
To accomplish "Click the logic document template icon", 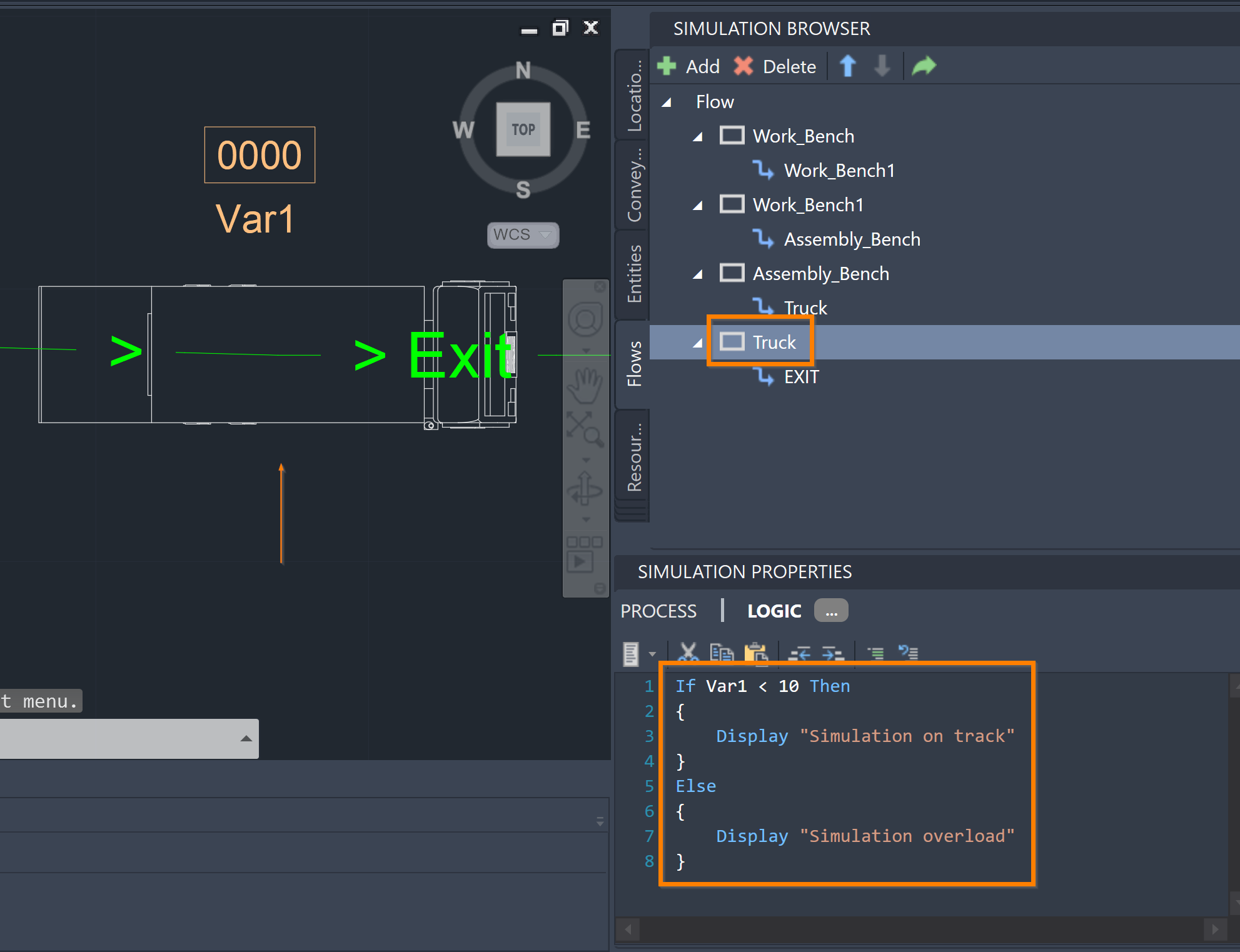I will pyautogui.click(x=631, y=654).
